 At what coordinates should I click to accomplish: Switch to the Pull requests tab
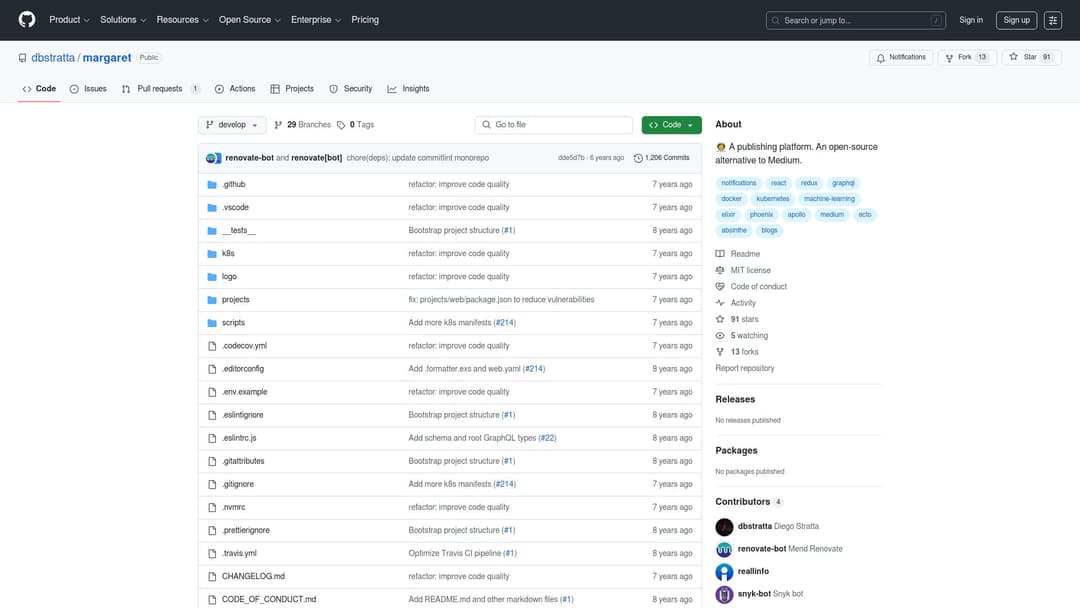[160, 89]
